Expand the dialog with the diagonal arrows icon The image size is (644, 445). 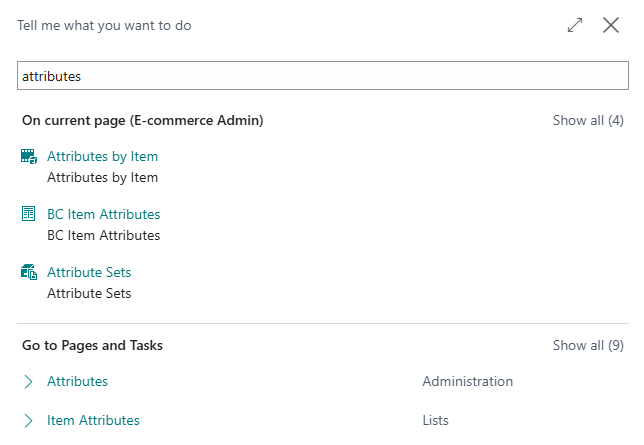(575, 25)
